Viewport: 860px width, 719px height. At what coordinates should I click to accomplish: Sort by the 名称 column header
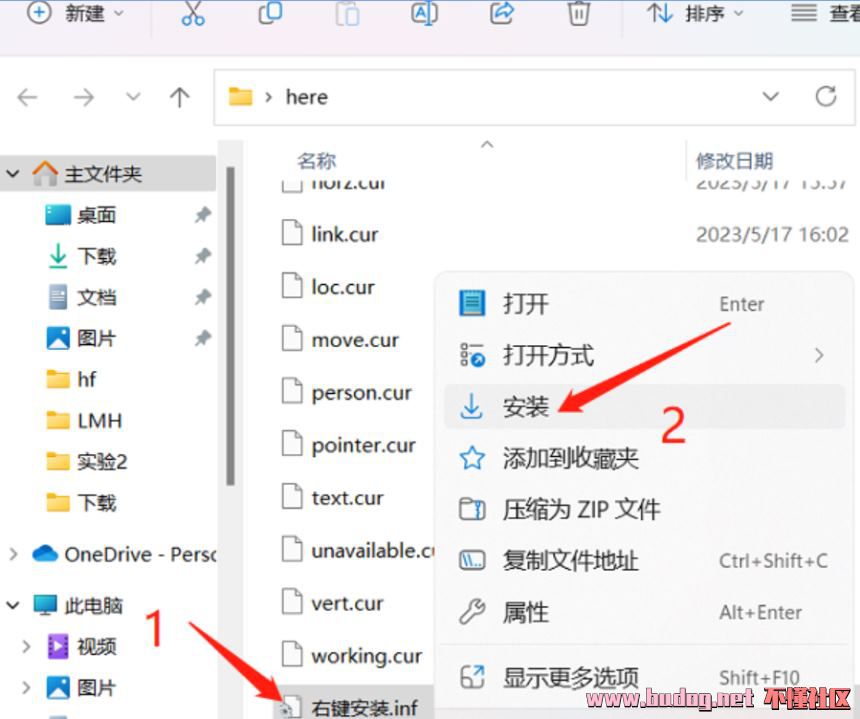(x=316, y=161)
